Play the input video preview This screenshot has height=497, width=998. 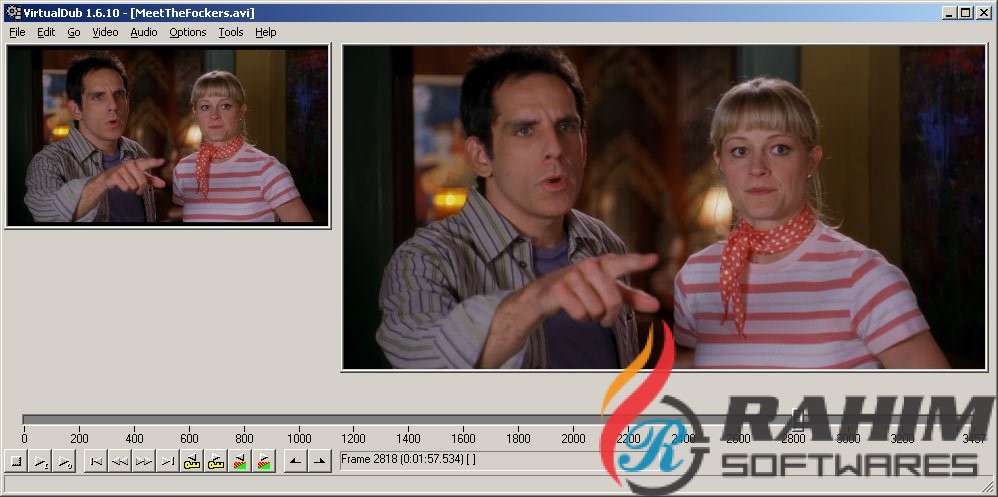coord(41,461)
